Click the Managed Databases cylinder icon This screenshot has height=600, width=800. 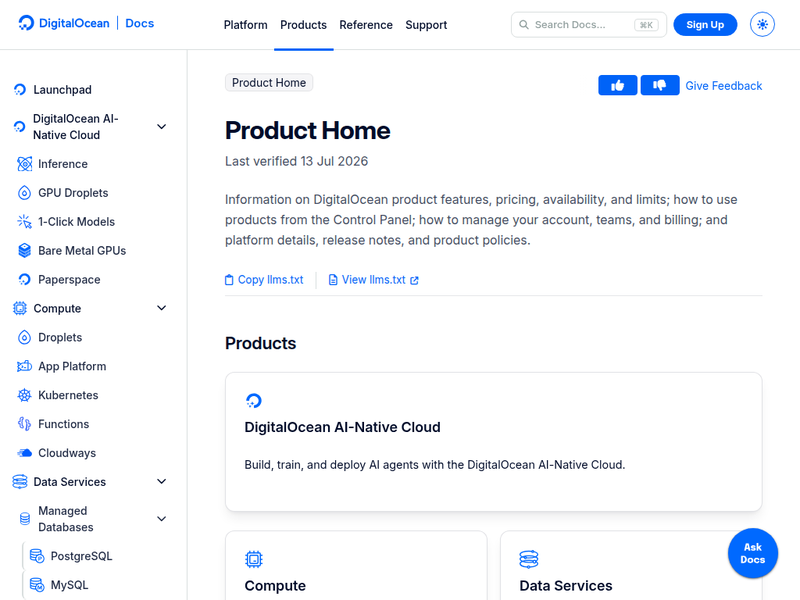(x=24, y=519)
